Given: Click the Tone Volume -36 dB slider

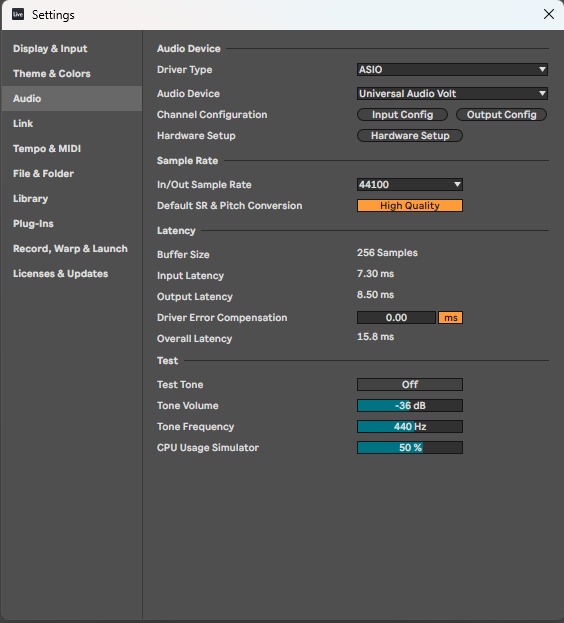Looking at the screenshot, I should [409, 405].
